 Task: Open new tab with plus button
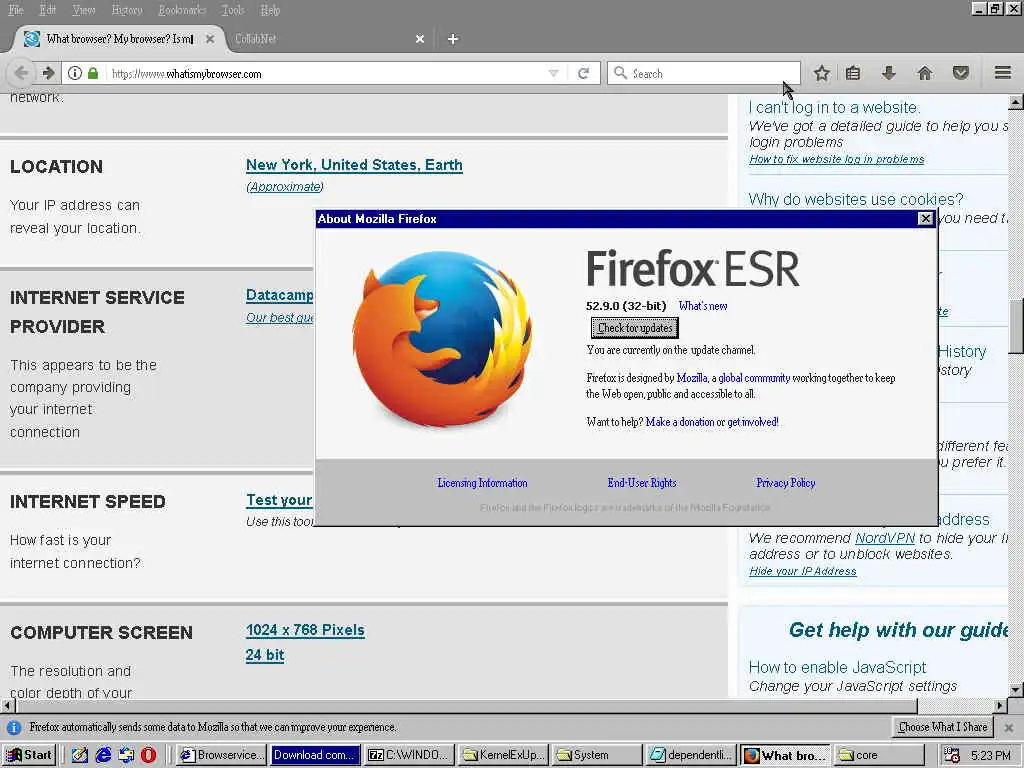point(453,39)
